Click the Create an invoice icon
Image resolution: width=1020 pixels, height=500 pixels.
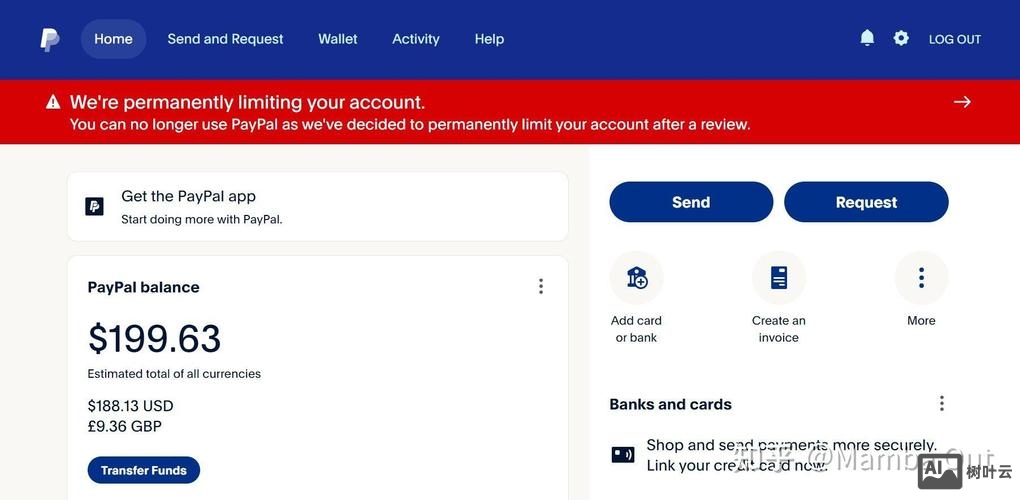(779, 278)
